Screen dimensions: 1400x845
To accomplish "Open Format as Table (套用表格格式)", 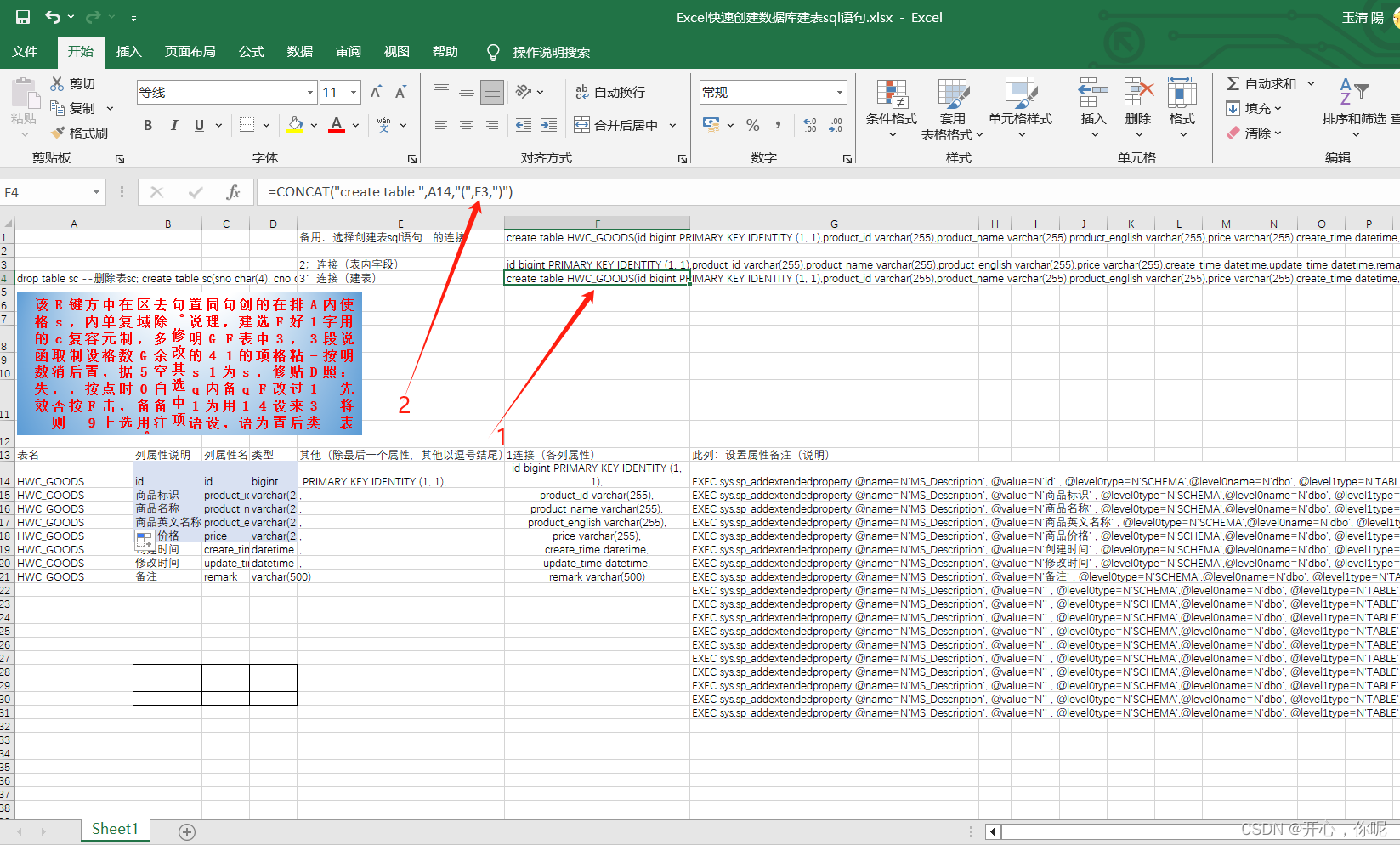I will [952, 108].
